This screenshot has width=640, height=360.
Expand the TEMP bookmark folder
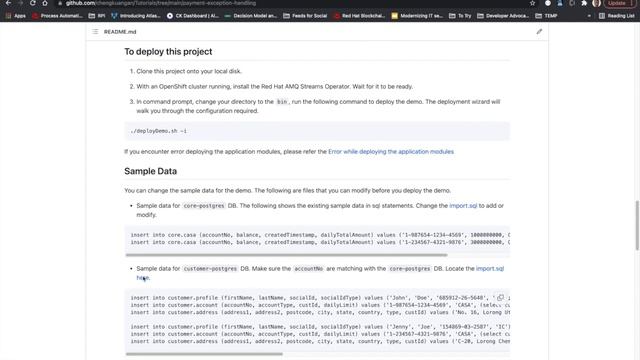coord(547,16)
